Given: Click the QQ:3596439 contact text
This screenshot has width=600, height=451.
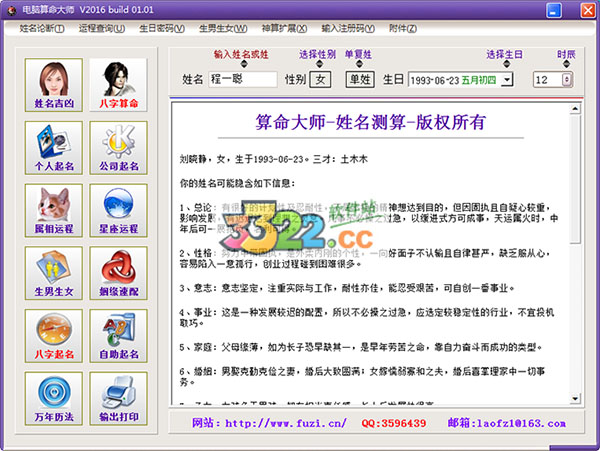Looking at the screenshot, I should [x=394, y=423].
